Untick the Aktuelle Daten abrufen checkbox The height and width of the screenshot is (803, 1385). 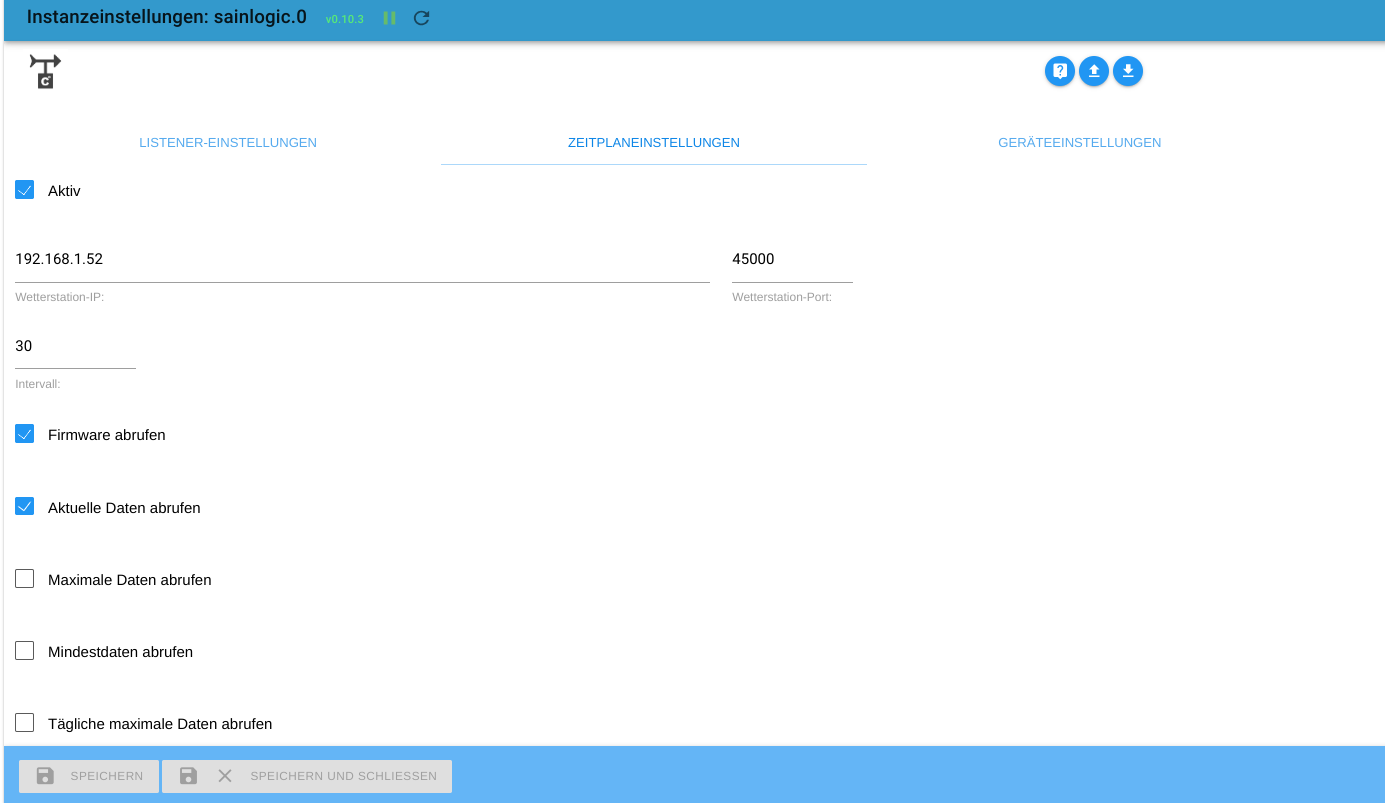click(x=25, y=507)
